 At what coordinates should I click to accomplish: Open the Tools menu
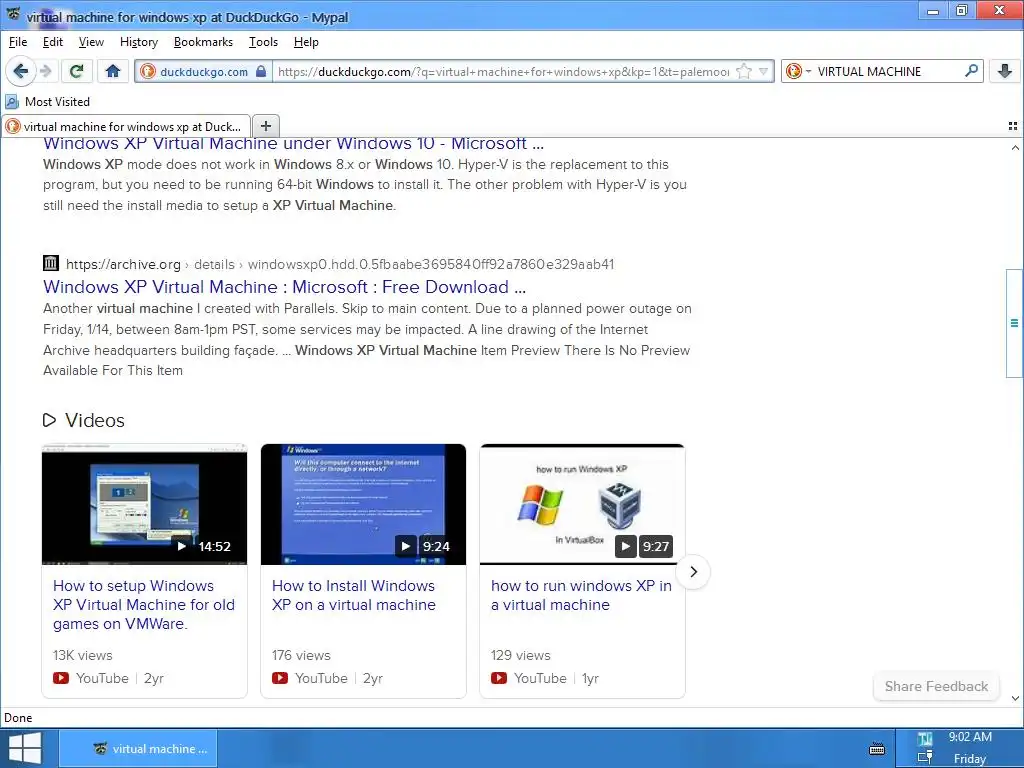pyautogui.click(x=263, y=42)
